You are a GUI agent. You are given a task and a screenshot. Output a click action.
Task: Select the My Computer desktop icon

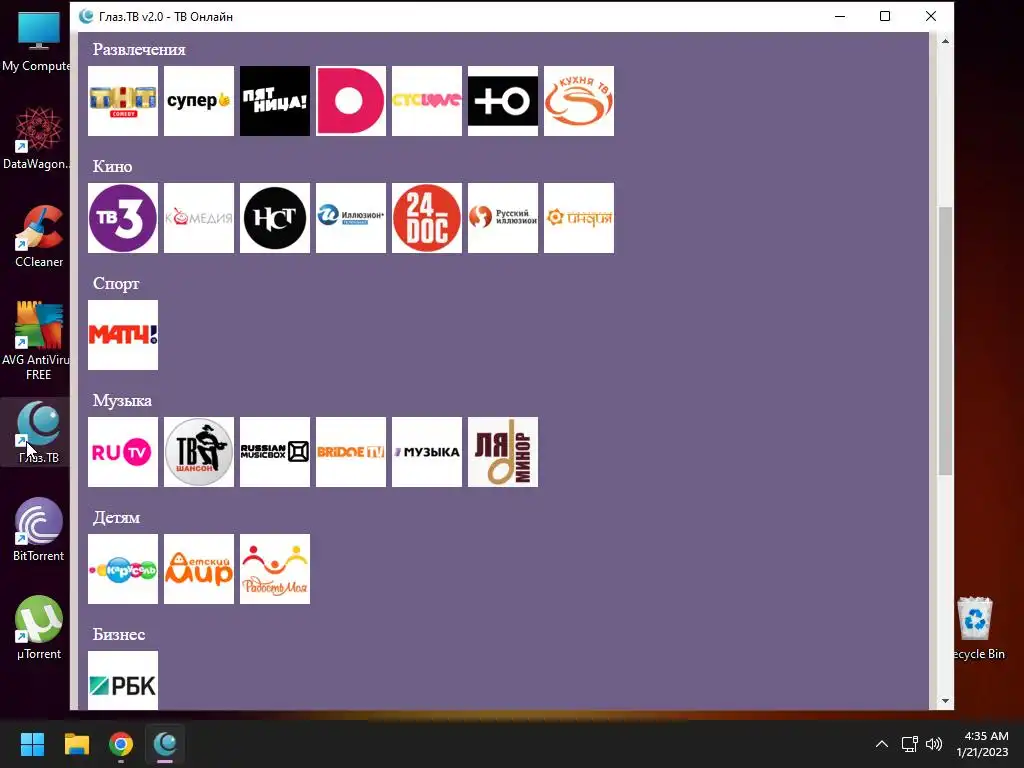(37, 40)
